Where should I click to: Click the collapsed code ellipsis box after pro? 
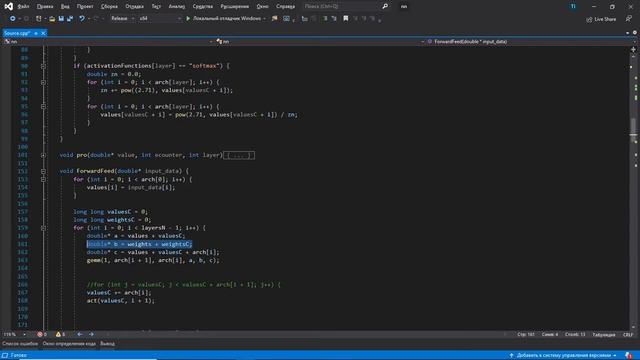pos(239,155)
